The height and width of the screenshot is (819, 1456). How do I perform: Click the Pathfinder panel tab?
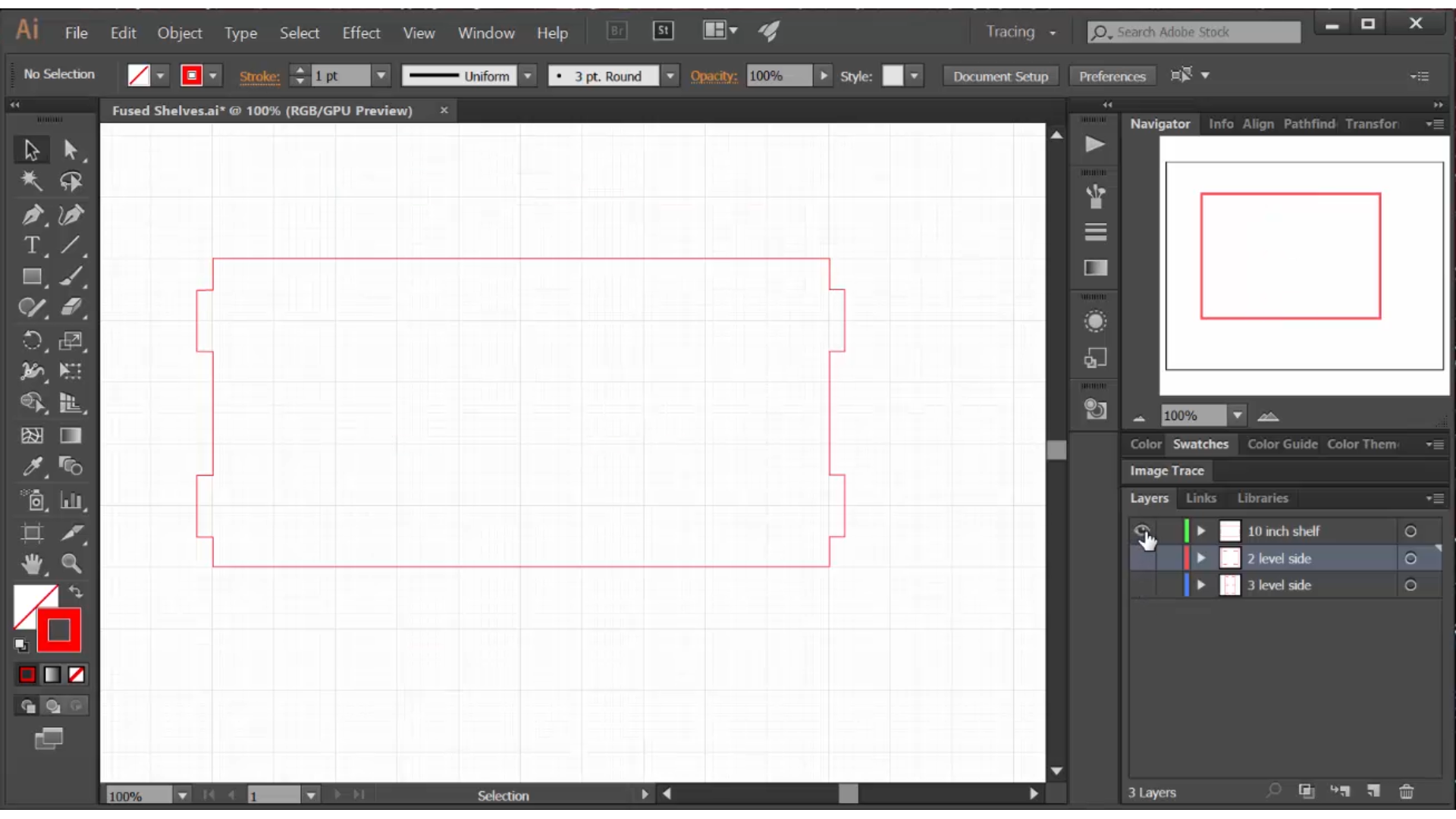pyautogui.click(x=1309, y=122)
